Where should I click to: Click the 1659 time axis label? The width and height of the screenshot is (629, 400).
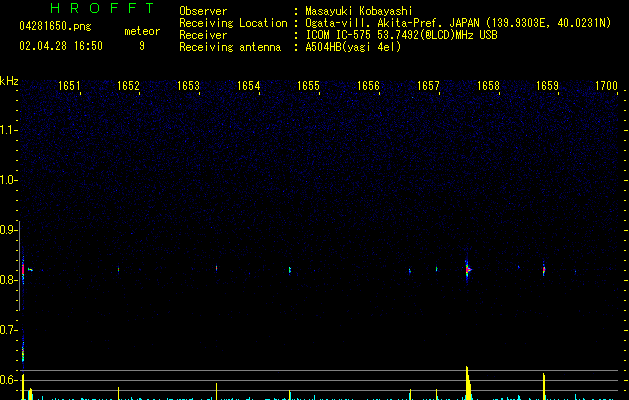click(548, 86)
